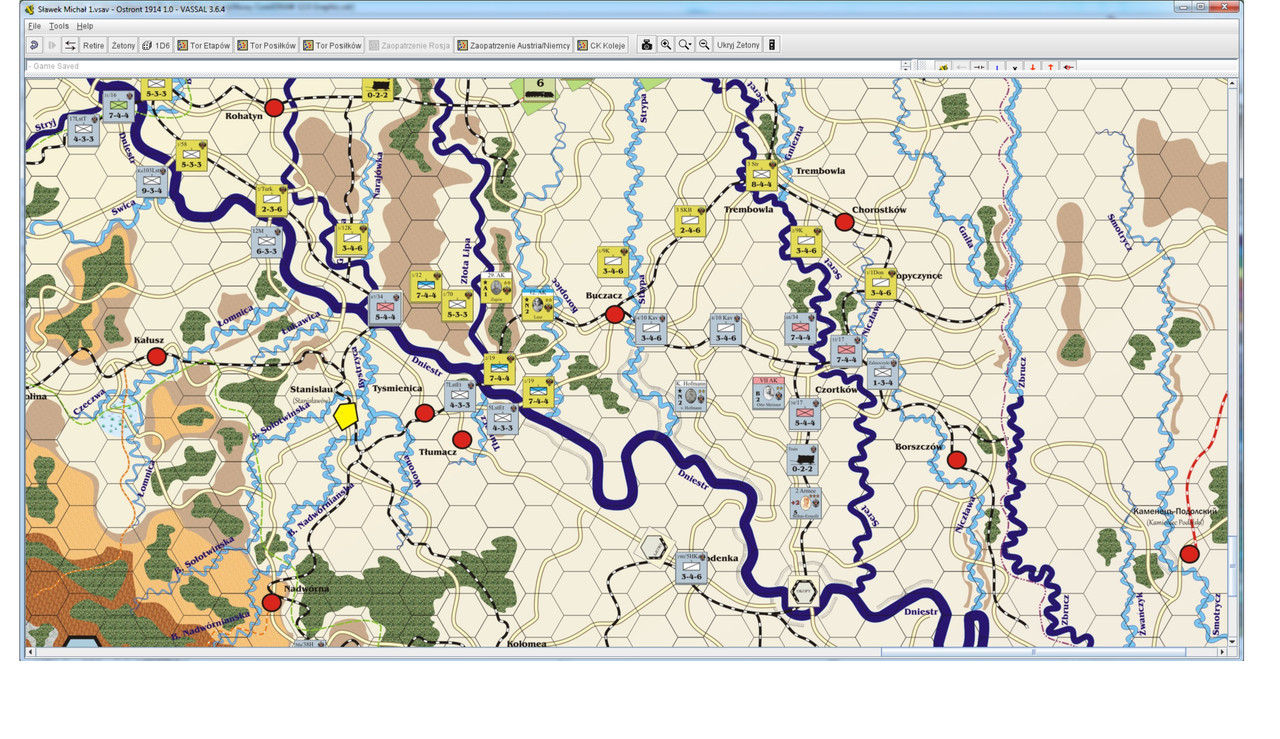Image resolution: width=1280 pixels, height=739 pixels.
Task: Open the Tor Etapów chart
Action: point(204,45)
